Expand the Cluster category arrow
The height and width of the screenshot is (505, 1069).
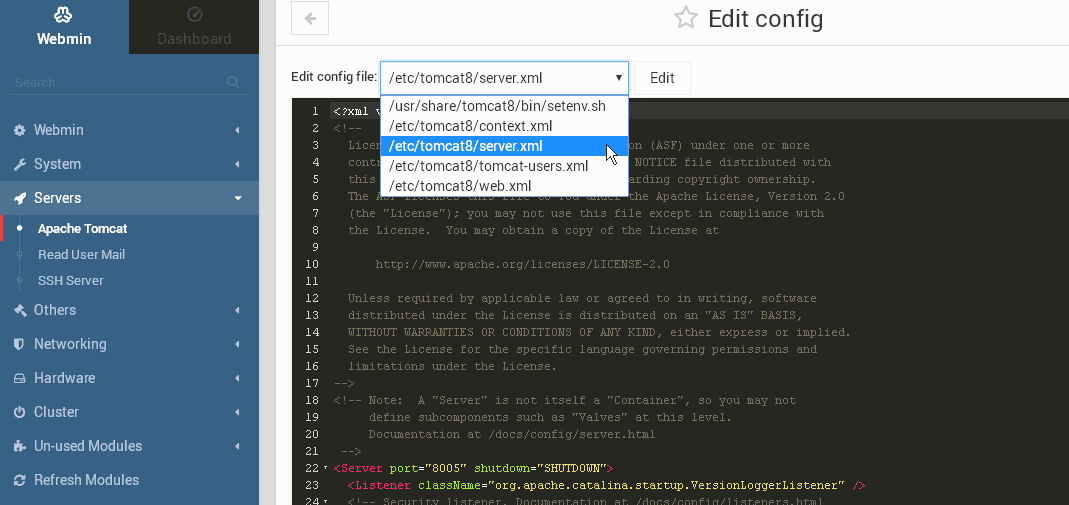237,412
